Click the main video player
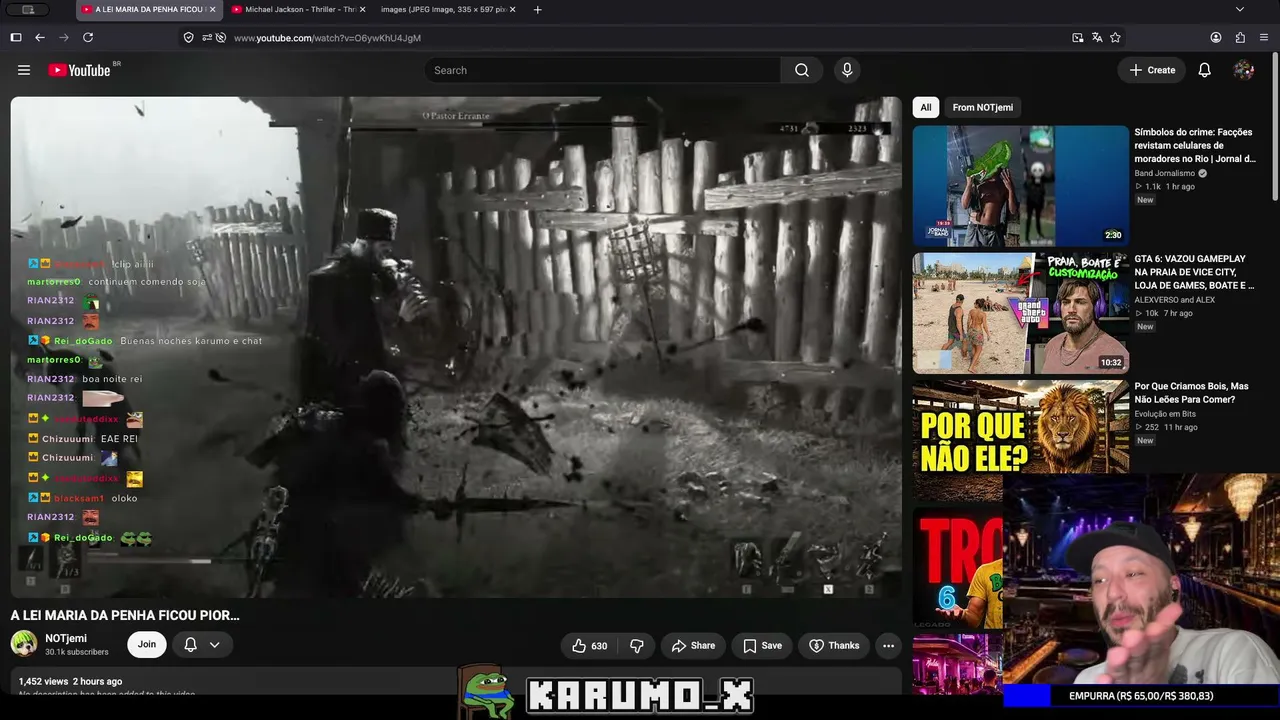 pyautogui.click(x=456, y=347)
